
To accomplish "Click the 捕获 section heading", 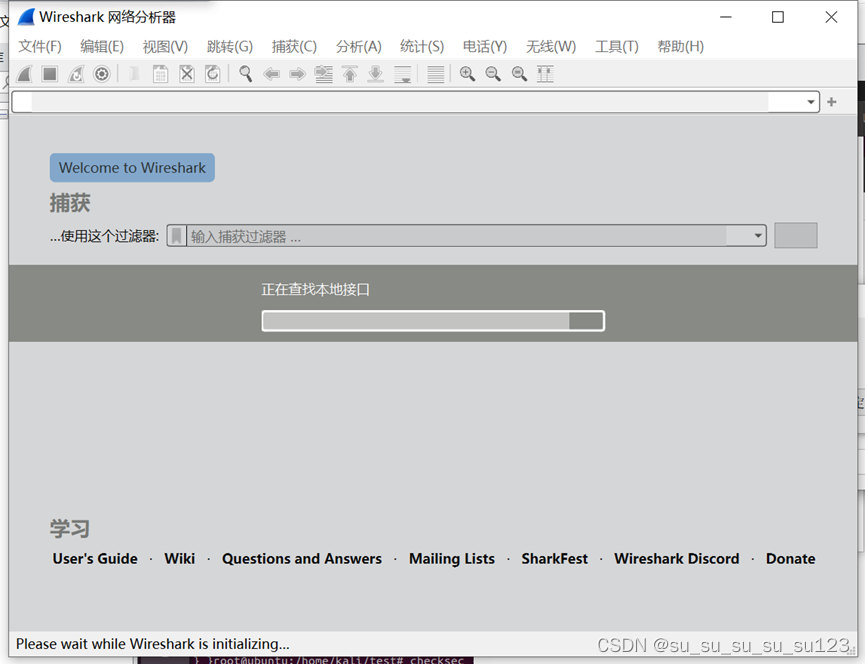I will [70, 203].
